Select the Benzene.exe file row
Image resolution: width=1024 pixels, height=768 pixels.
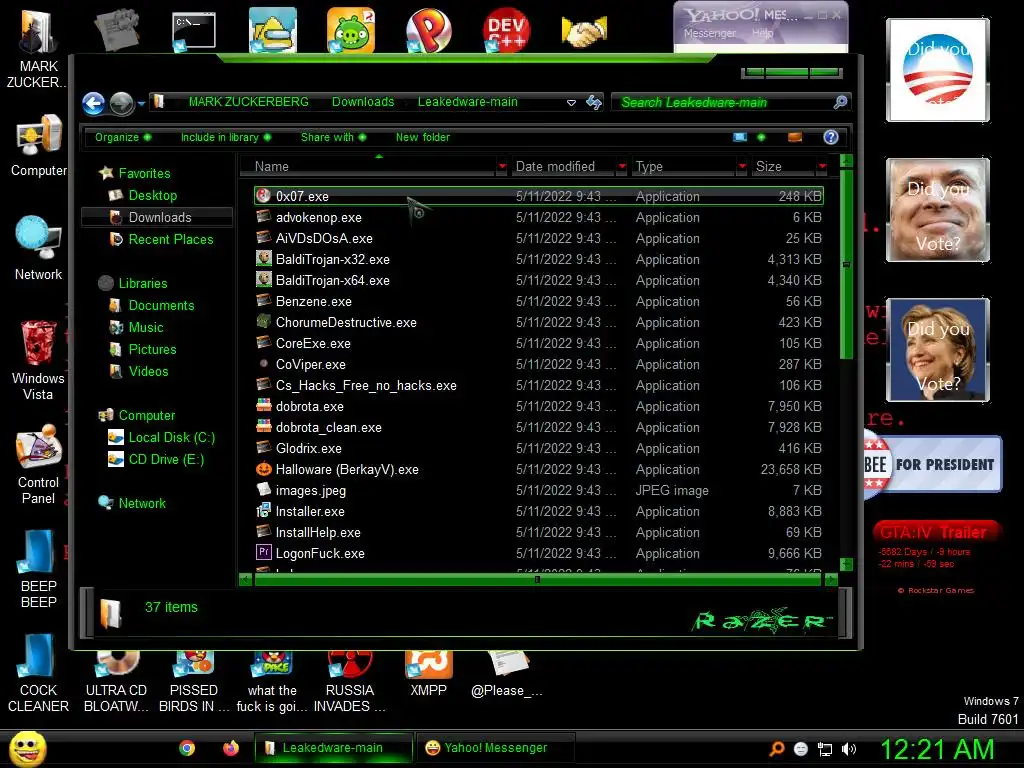coord(539,301)
